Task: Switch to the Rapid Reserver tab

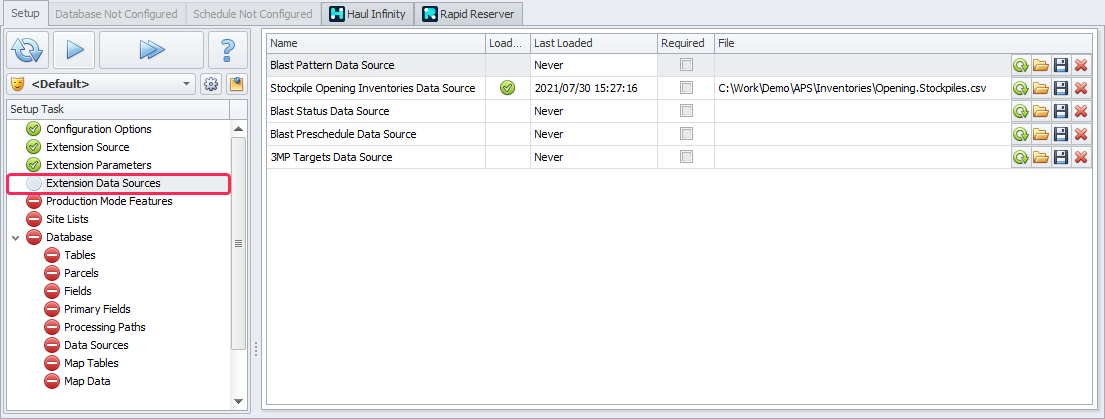Action: [x=469, y=13]
